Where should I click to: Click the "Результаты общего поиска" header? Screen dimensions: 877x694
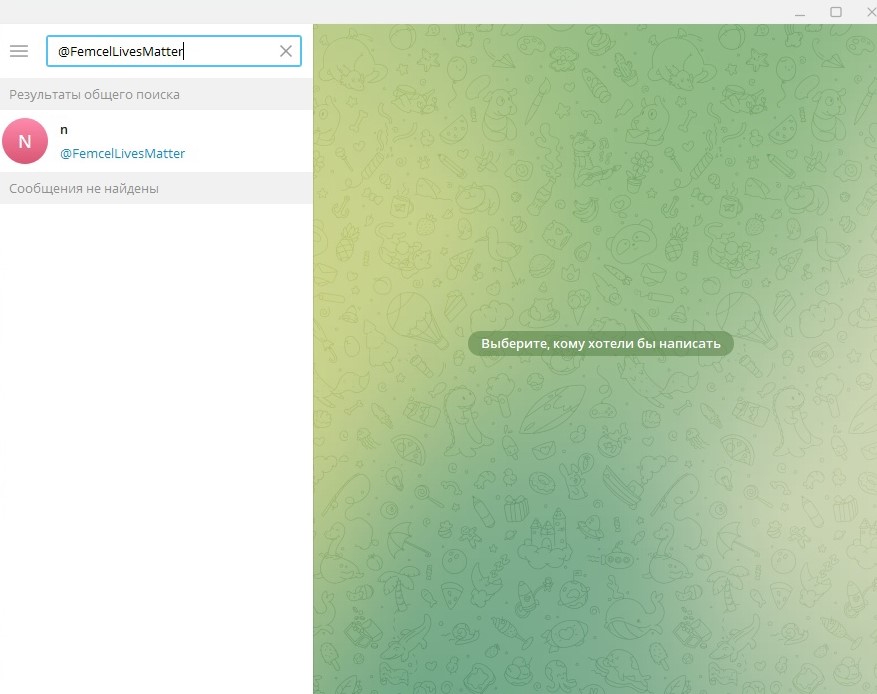(x=95, y=95)
